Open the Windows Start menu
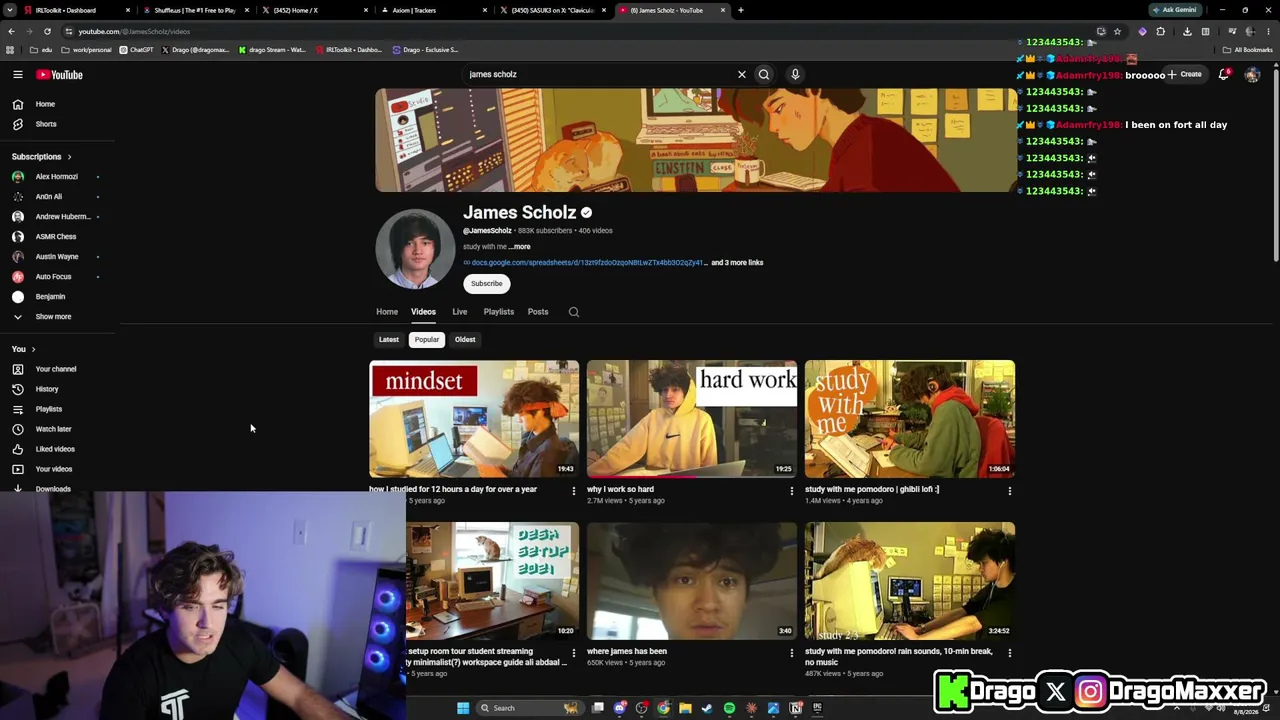Screen dimensions: 1280x720 [x=463, y=708]
